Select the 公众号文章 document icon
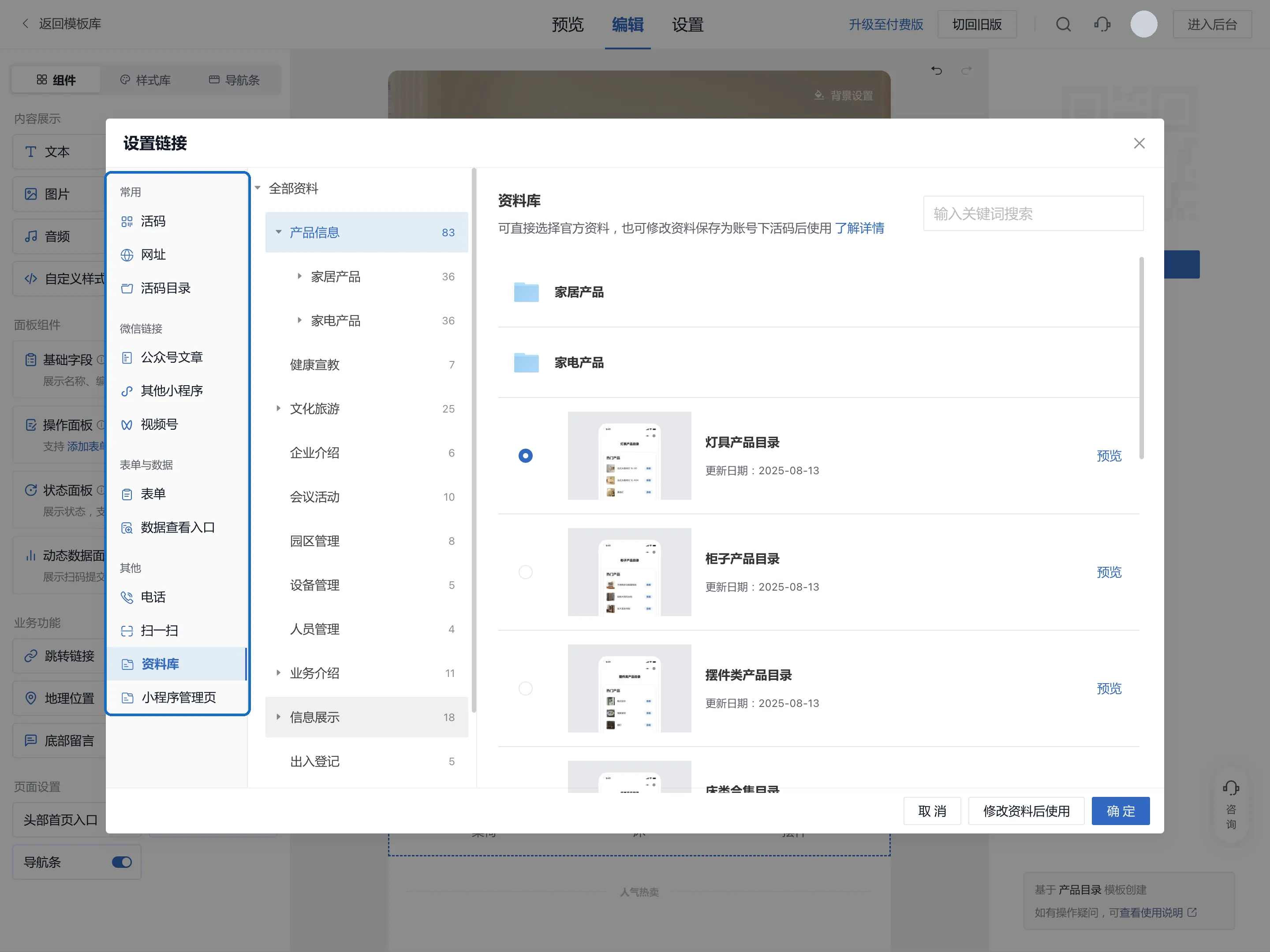This screenshot has width=1270, height=952. point(127,357)
